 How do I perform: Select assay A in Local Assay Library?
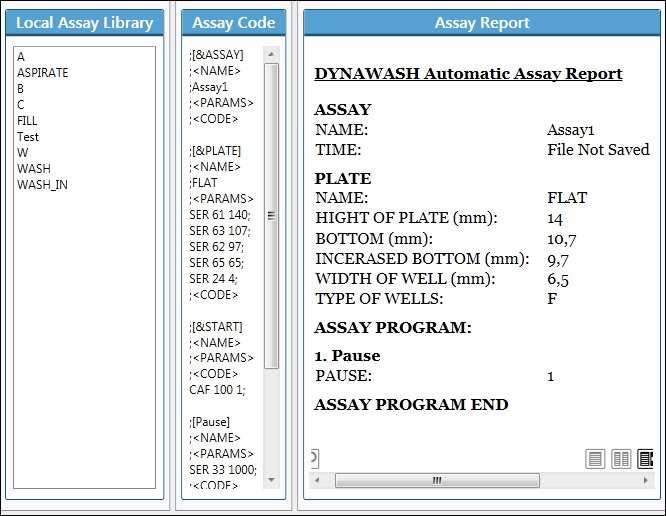tap(21, 56)
